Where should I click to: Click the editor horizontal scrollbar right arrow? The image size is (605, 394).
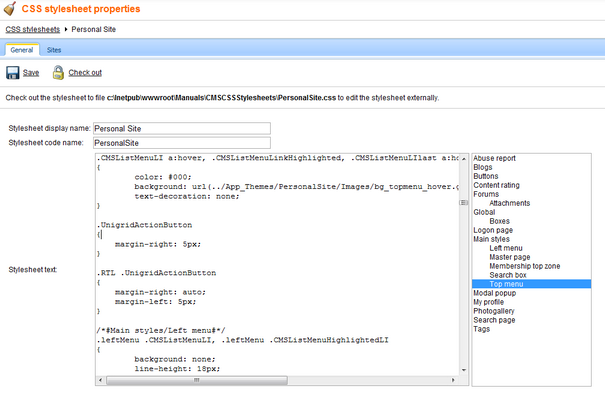tap(453, 380)
